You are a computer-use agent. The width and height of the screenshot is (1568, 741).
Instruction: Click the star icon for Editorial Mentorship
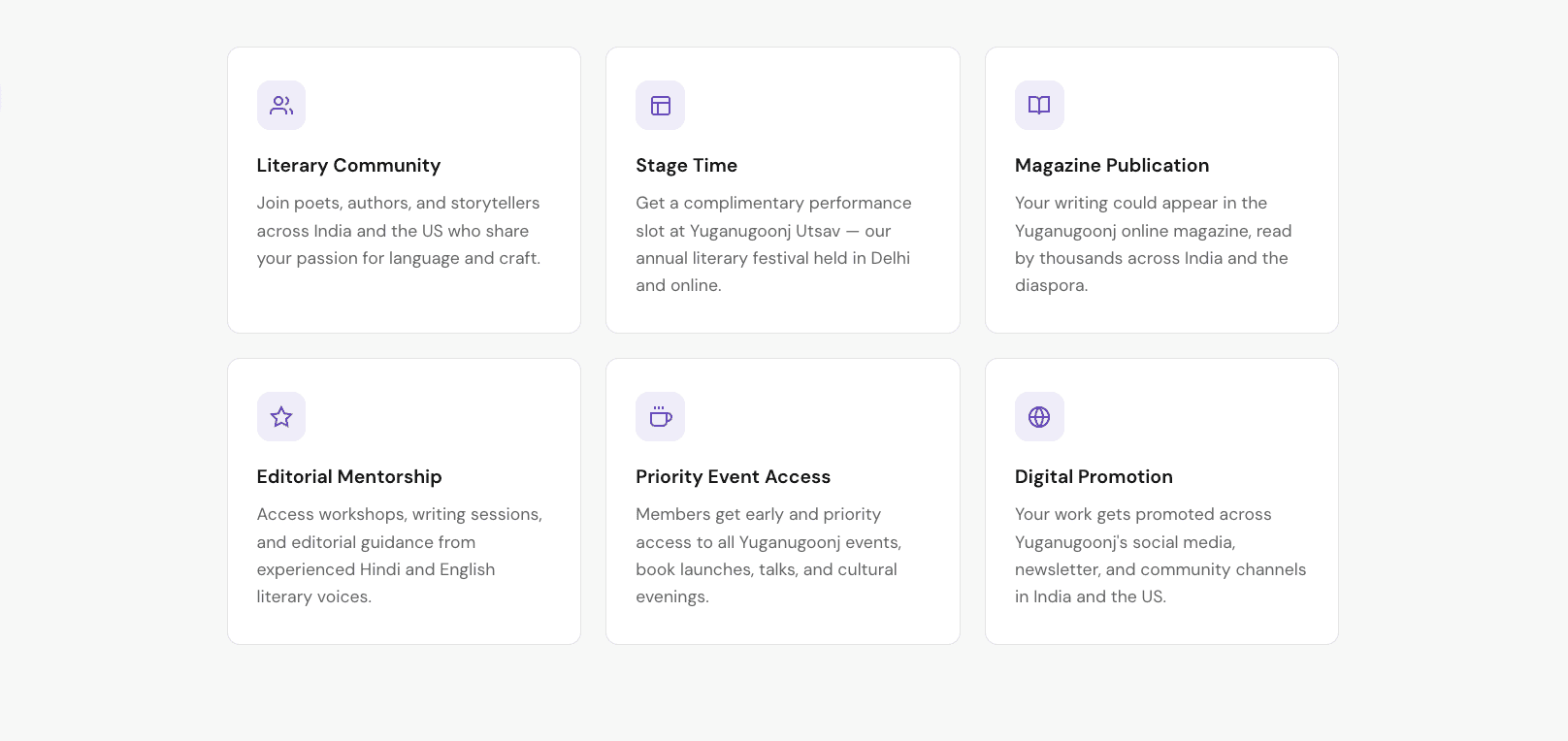(281, 416)
